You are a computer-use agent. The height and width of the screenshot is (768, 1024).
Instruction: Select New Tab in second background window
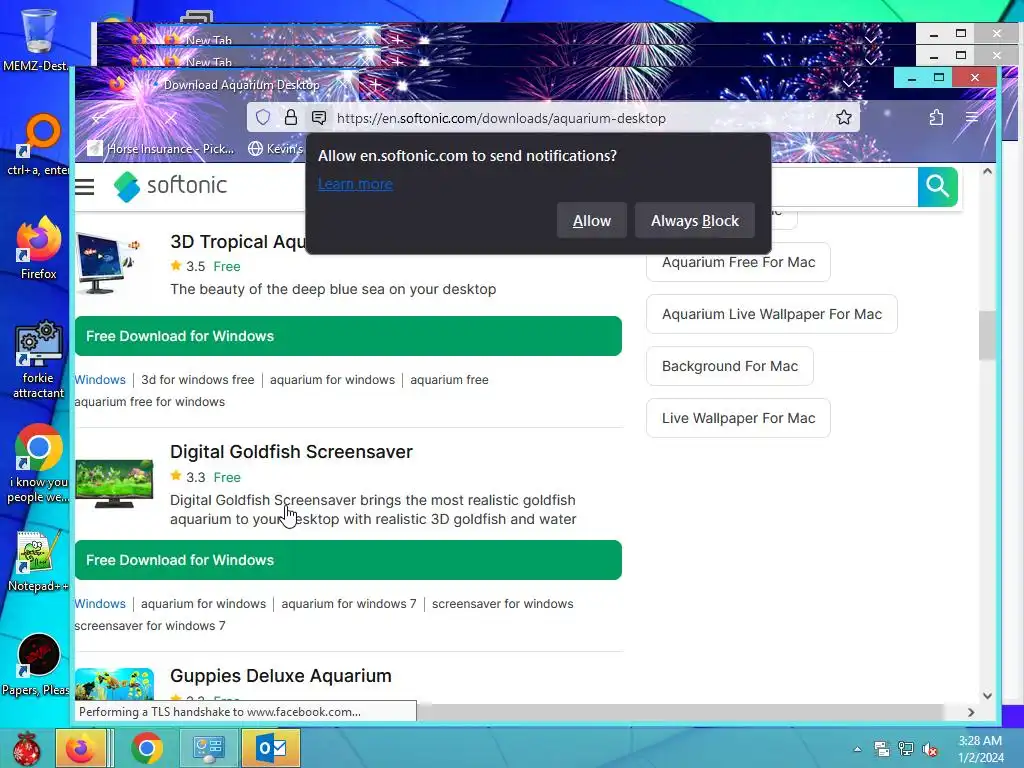pyautogui.click(x=208, y=62)
